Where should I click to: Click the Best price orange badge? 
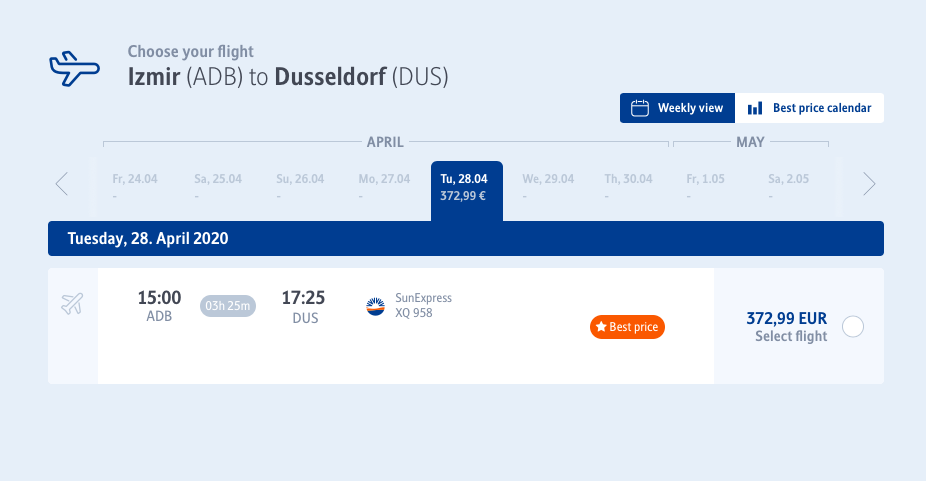click(x=627, y=327)
